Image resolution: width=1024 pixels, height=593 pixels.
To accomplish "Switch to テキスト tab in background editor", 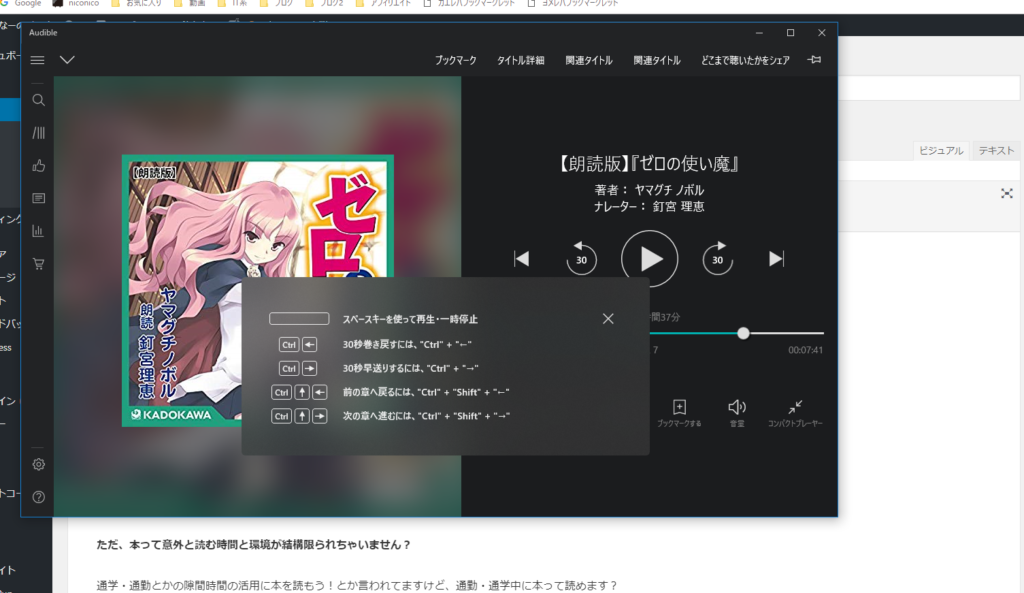I will tap(996, 150).
